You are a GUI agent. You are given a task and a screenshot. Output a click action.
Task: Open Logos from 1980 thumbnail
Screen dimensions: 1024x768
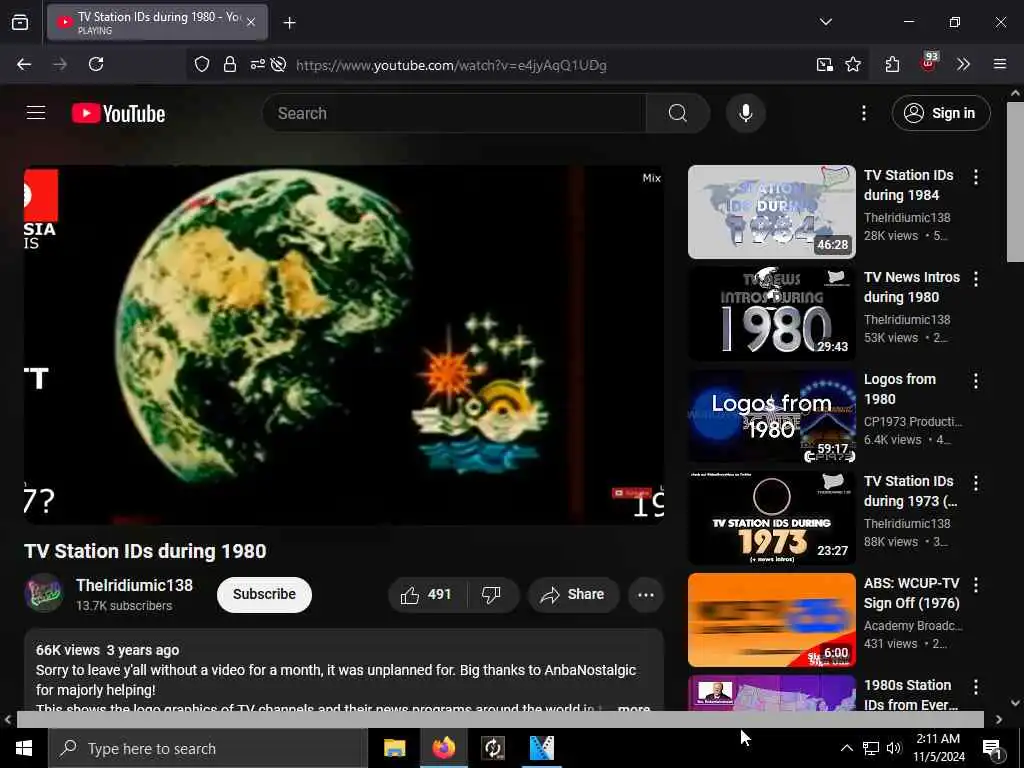tap(771, 416)
